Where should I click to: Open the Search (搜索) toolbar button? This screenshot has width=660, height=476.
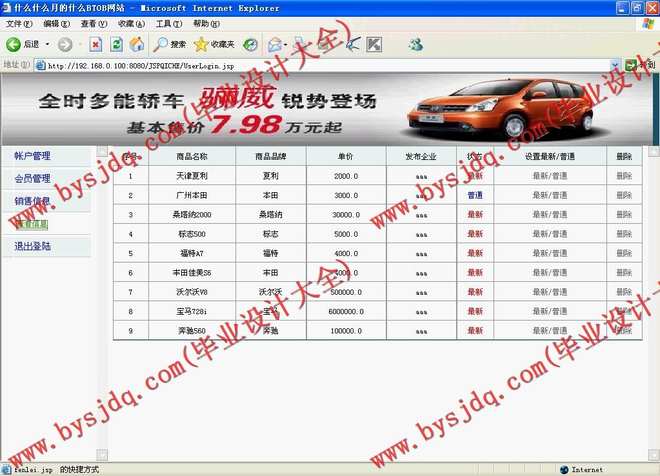point(170,44)
